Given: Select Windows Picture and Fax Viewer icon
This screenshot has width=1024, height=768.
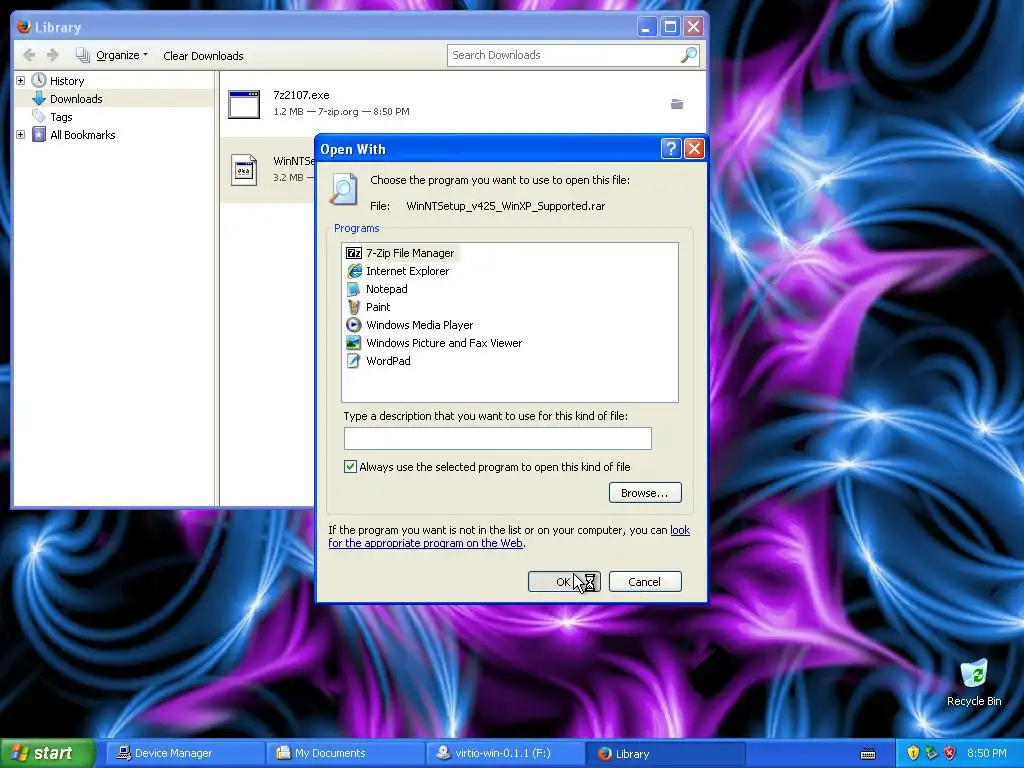Looking at the screenshot, I should click(x=354, y=343).
